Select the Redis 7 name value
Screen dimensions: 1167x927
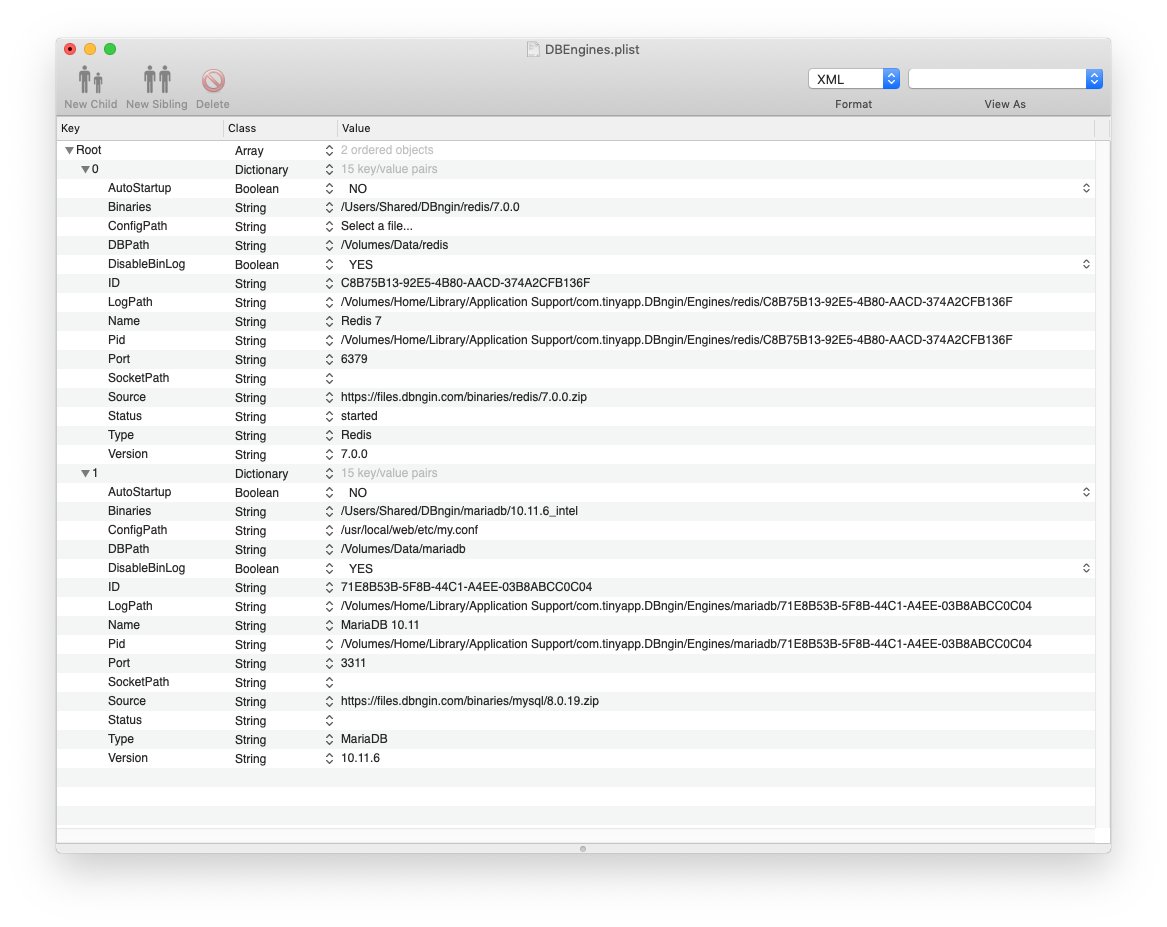361,321
